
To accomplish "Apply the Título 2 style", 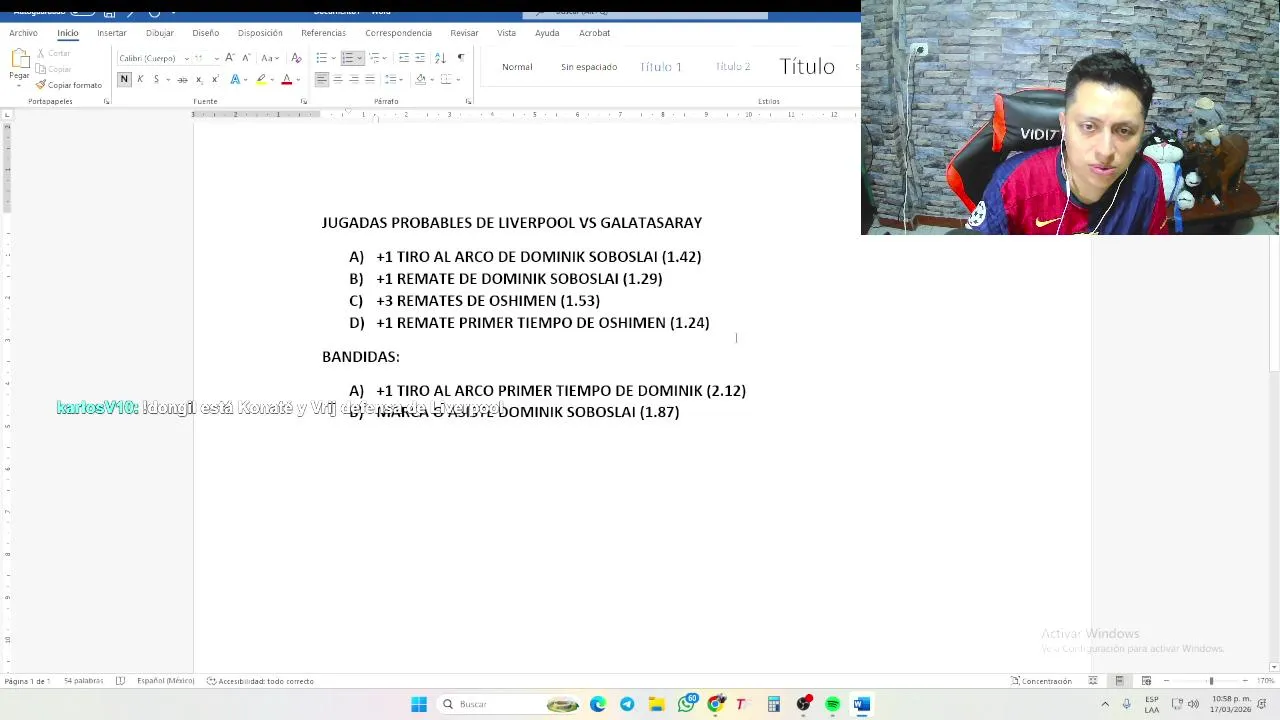I will point(733,67).
